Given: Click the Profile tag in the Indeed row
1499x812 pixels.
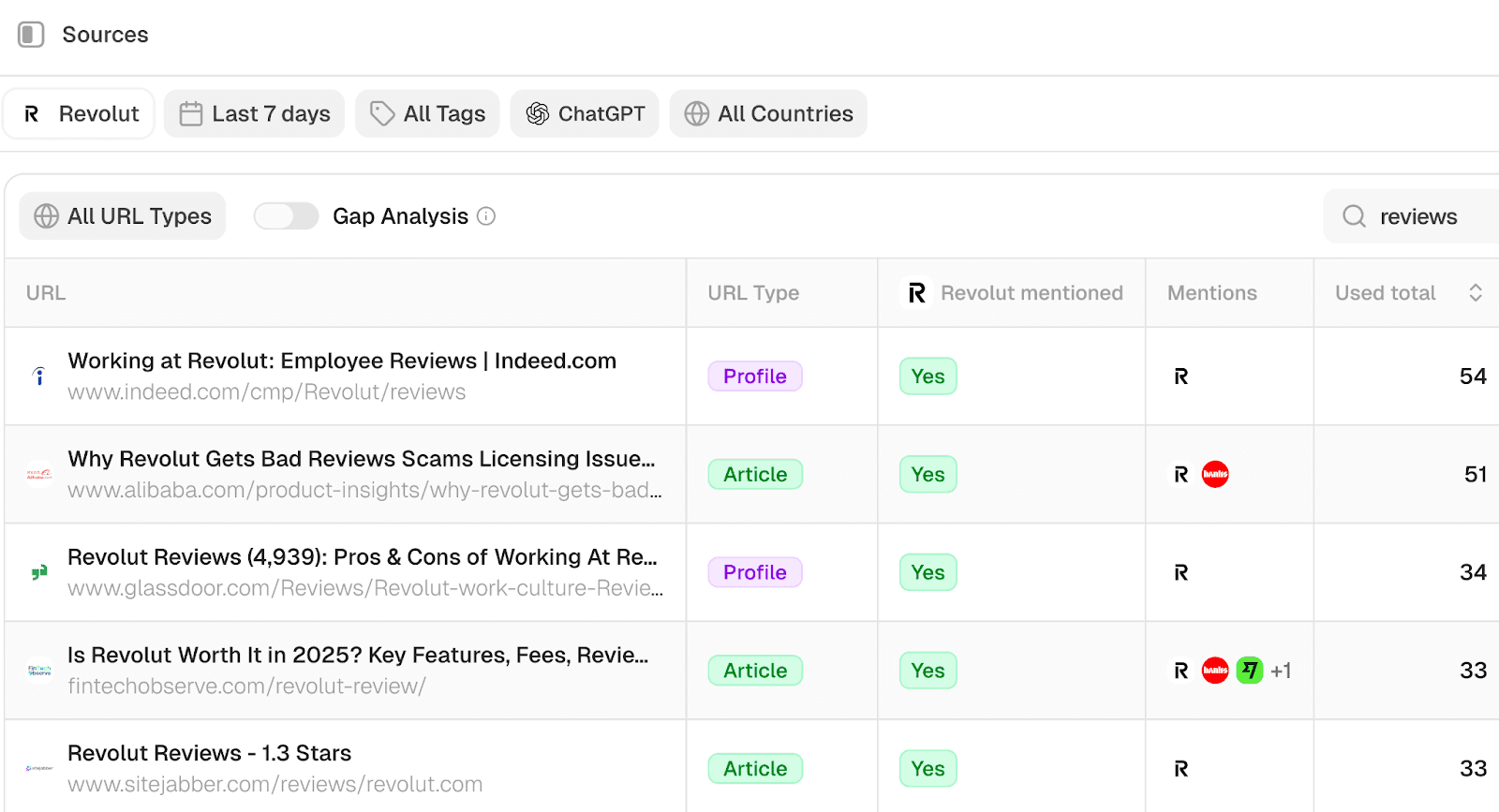Looking at the screenshot, I should (755, 376).
